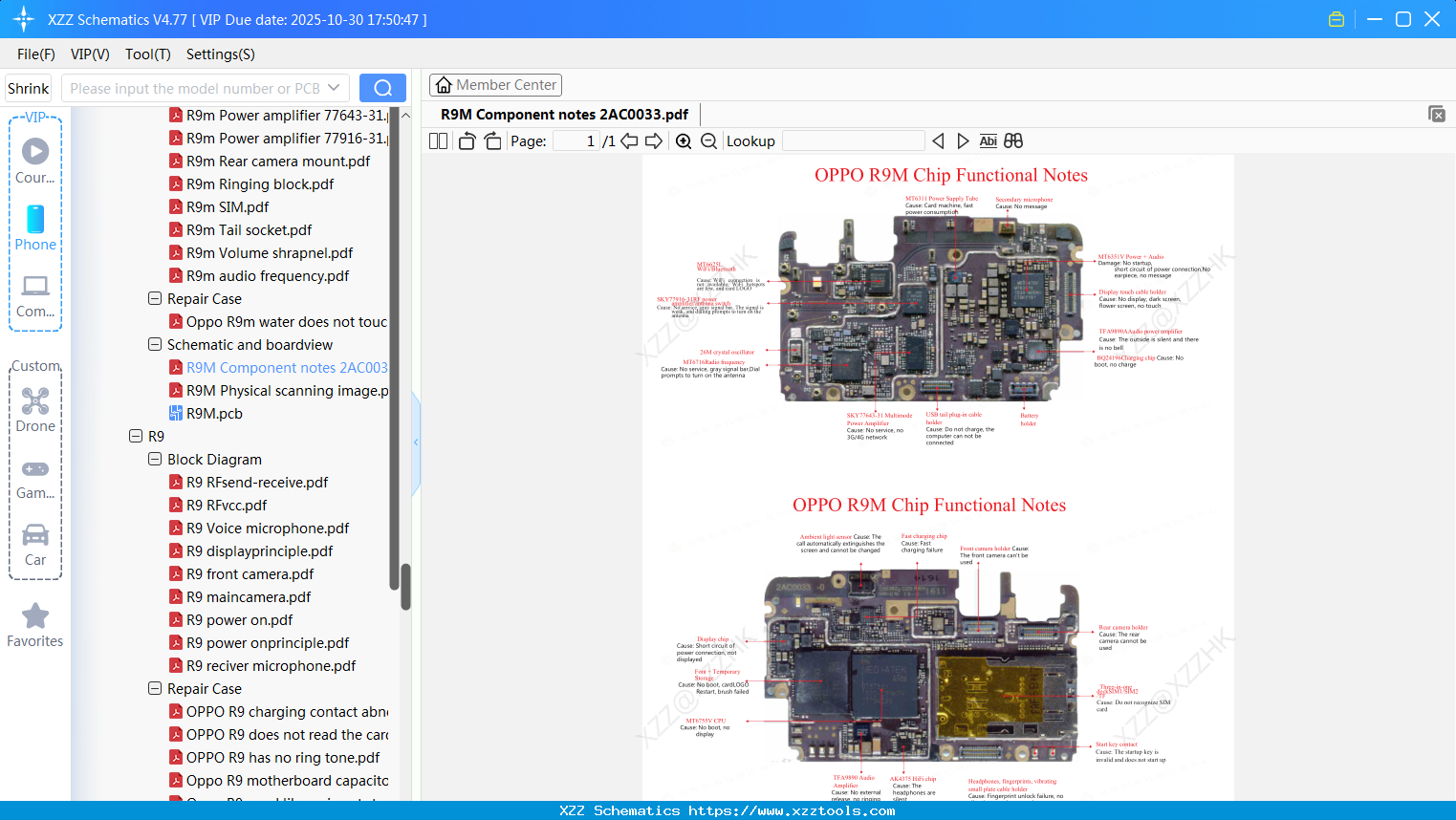The width and height of the screenshot is (1456, 820).
Task: Rotate the PDF page counterclockwise
Action: [466, 140]
